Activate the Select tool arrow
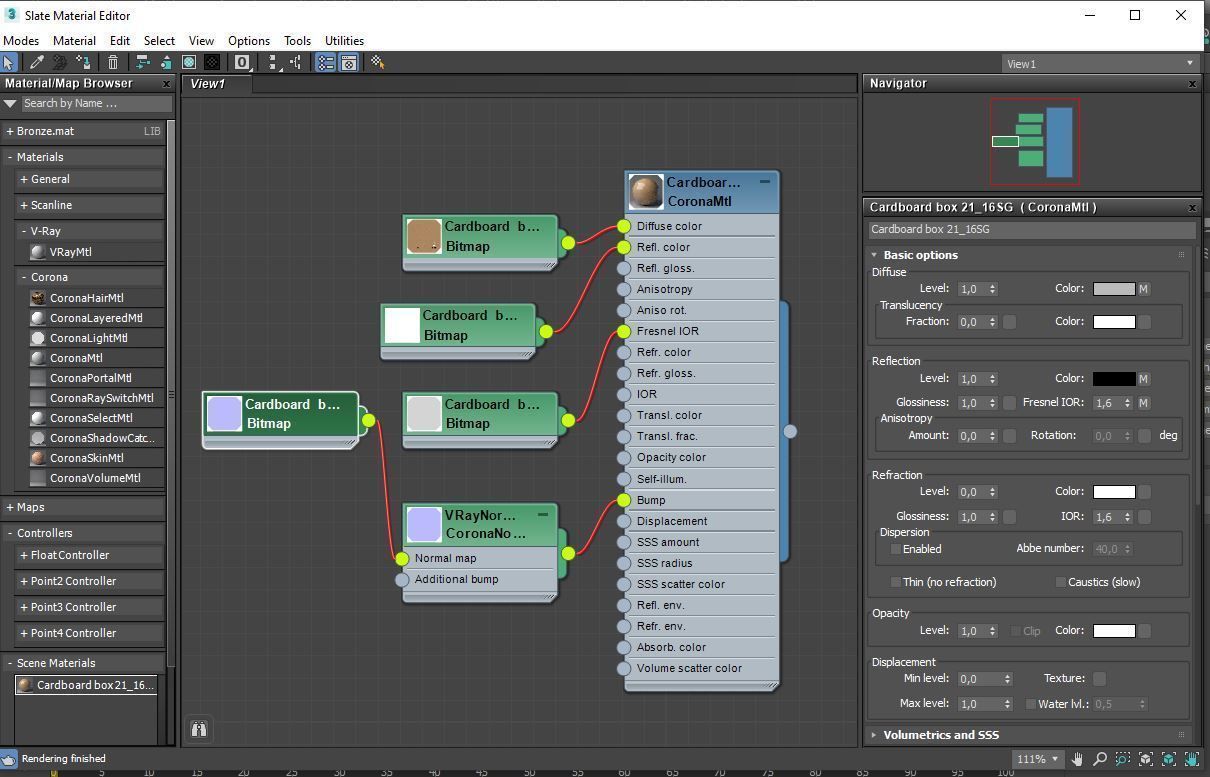Image resolution: width=1210 pixels, height=777 pixels. (x=8, y=62)
